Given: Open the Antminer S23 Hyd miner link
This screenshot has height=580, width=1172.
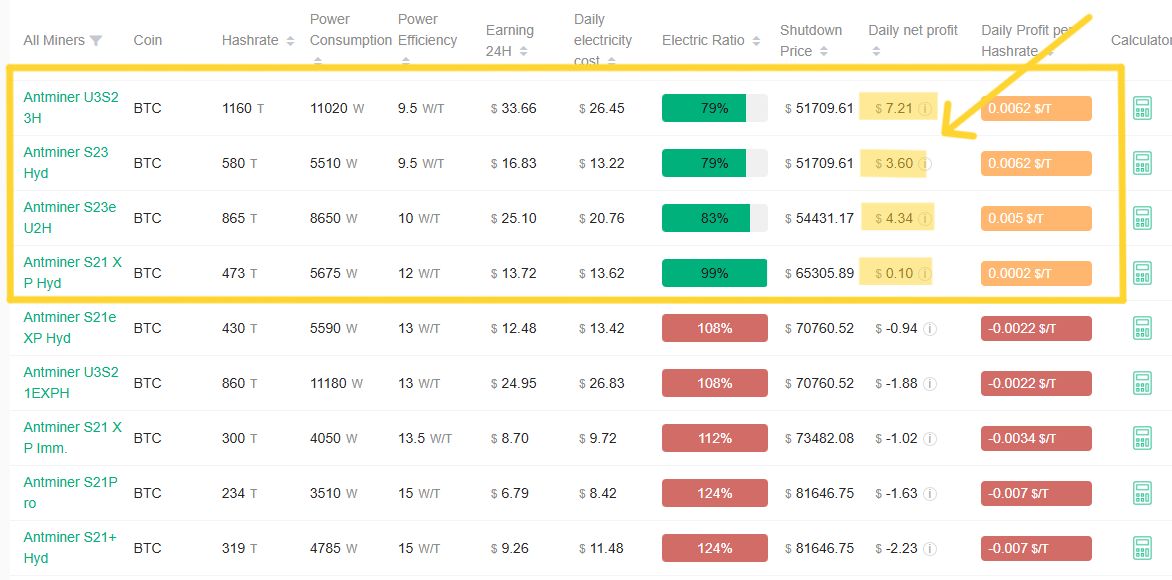Looking at the screenshot, I should 66,162.
